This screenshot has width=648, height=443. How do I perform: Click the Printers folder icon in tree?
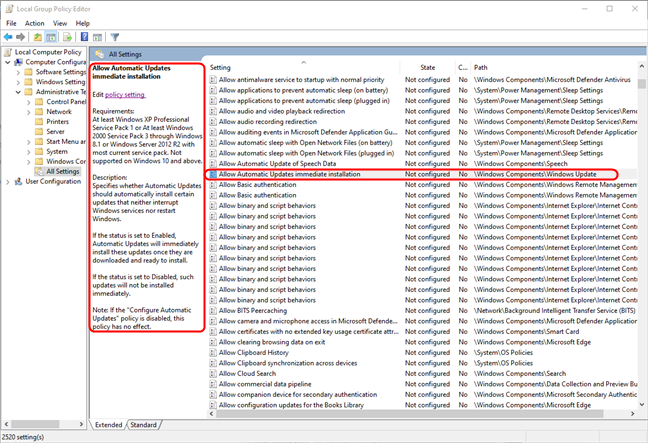[x=39, y=121]
